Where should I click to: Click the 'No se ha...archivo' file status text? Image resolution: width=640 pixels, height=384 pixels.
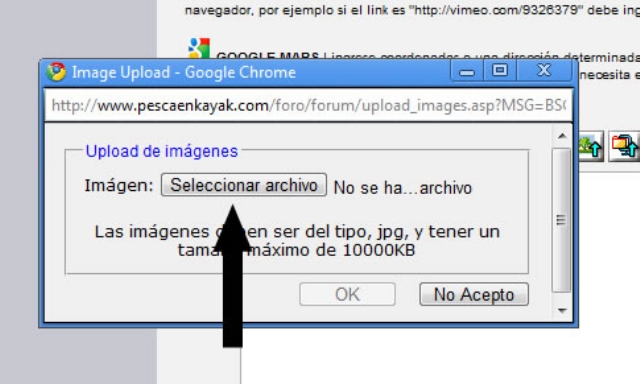click(x=403, y=188)
